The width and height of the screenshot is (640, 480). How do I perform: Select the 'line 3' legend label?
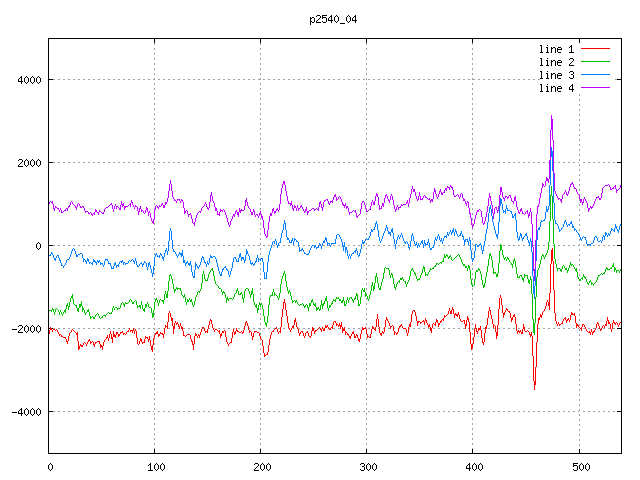(x=557, y=75)
